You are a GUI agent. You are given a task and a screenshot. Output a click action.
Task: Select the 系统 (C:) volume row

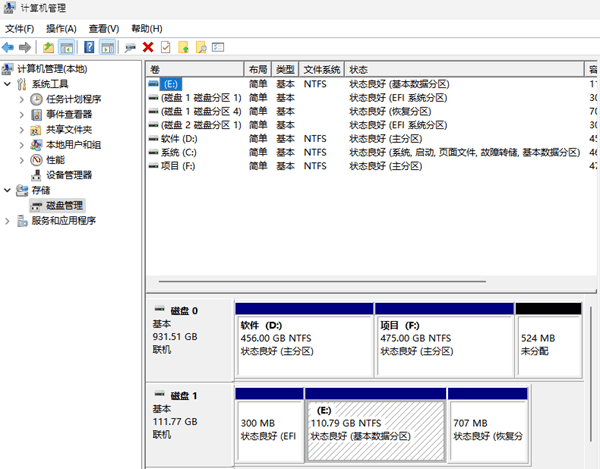(x=180, y=152)
